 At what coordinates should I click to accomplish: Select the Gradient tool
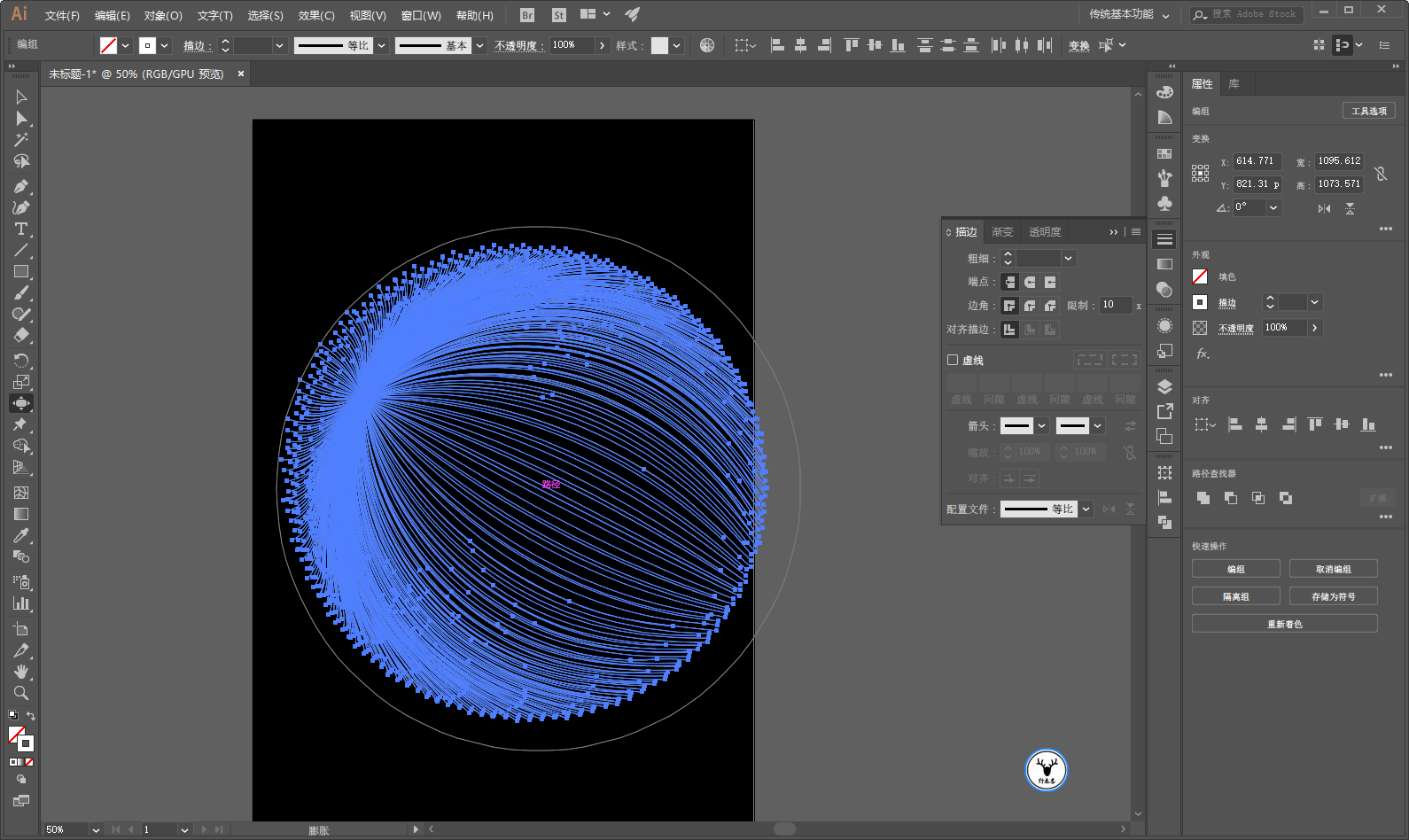tap(21, 514)
